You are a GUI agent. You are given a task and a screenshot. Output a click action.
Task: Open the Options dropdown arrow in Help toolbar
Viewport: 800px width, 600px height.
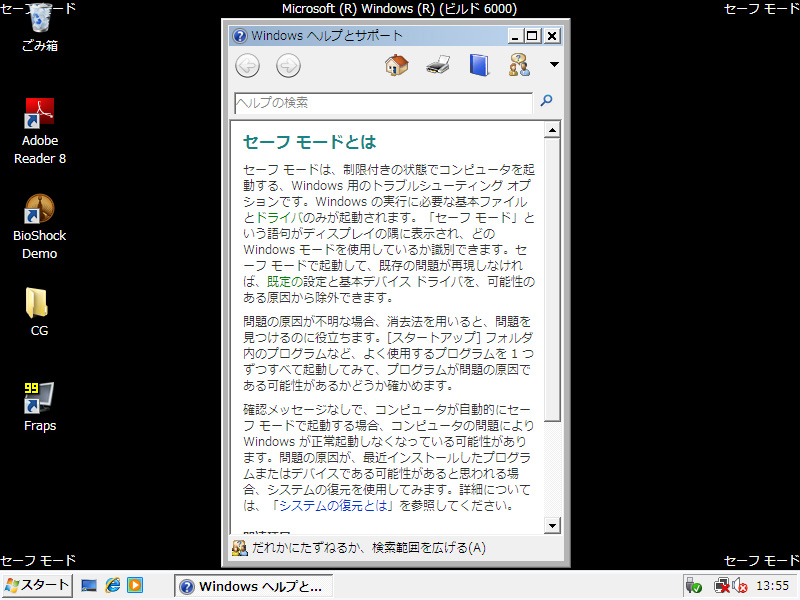554,66
